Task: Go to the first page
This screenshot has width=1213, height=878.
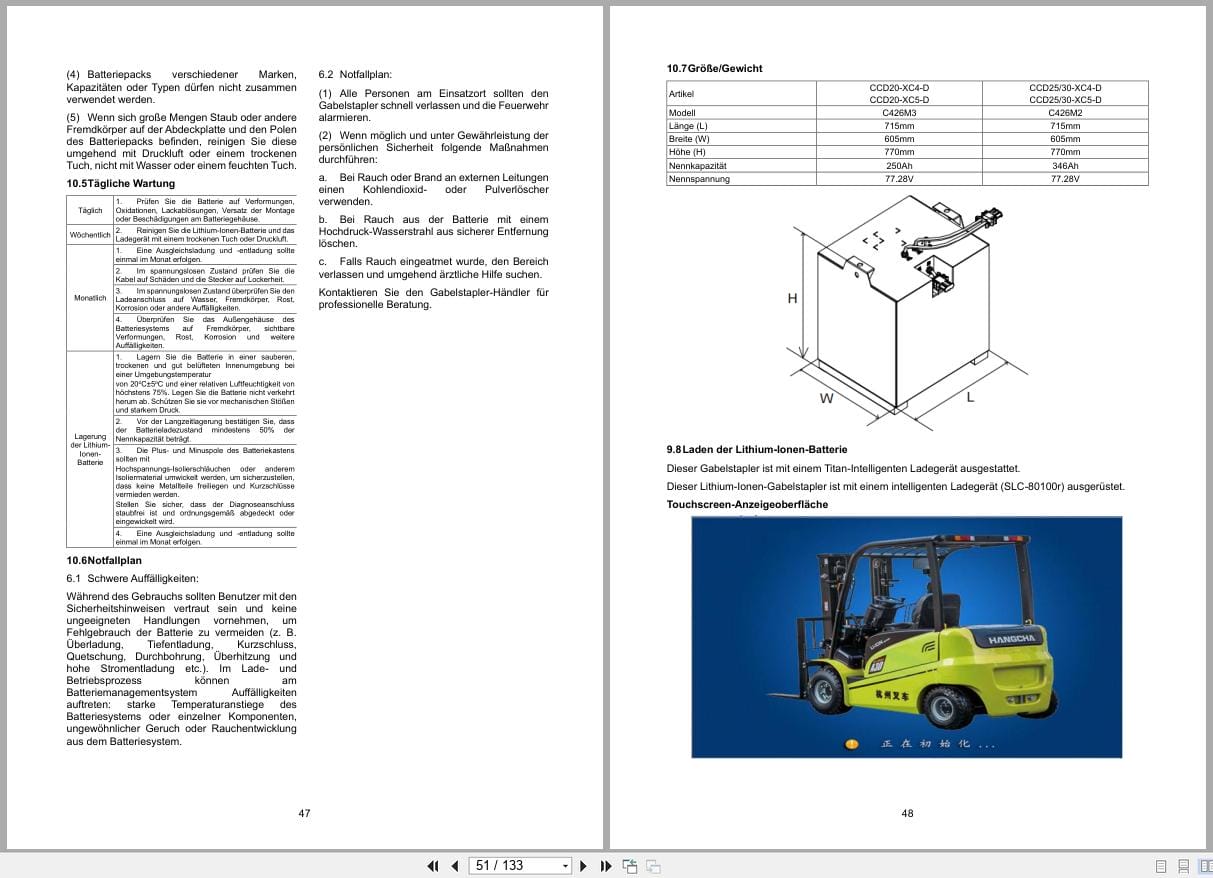Action: (433, 866)
